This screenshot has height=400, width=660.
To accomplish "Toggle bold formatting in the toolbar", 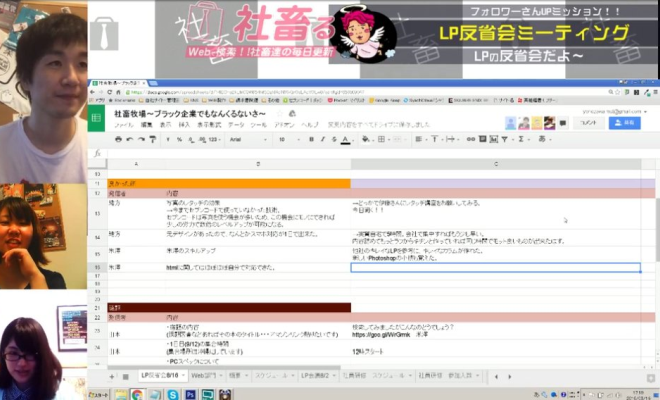I will (311, 139).
